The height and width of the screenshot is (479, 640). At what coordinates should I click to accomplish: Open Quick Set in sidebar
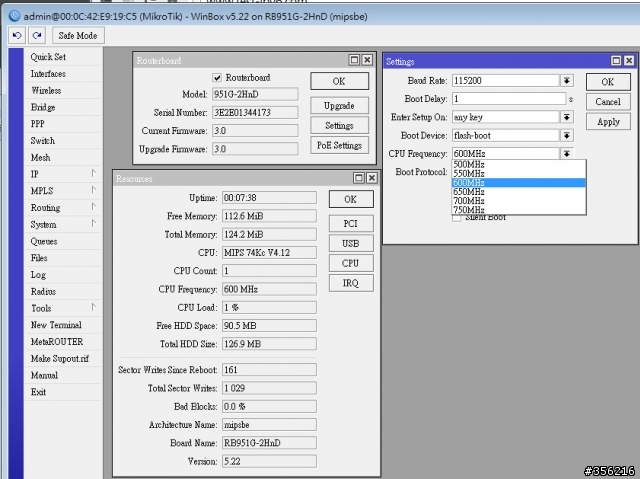(63, 57)
